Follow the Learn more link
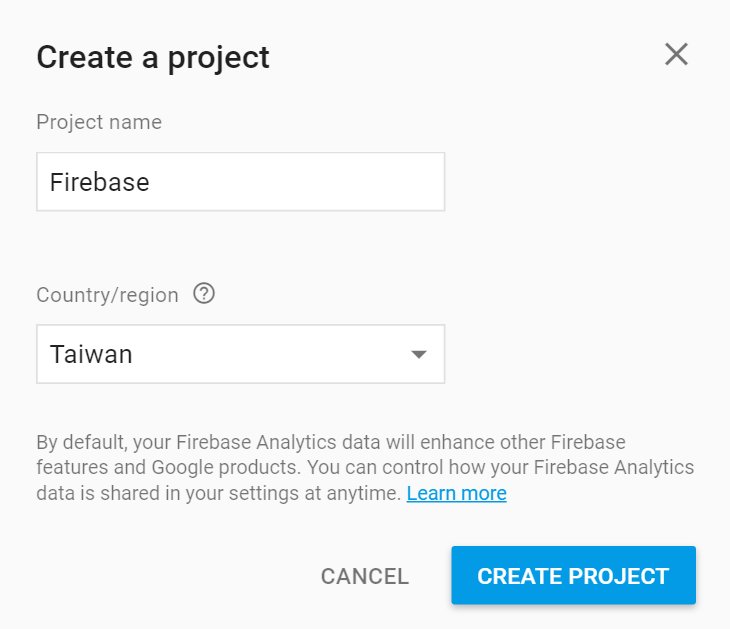Viewport: 730px width, 629px height. tap(456, 493)
